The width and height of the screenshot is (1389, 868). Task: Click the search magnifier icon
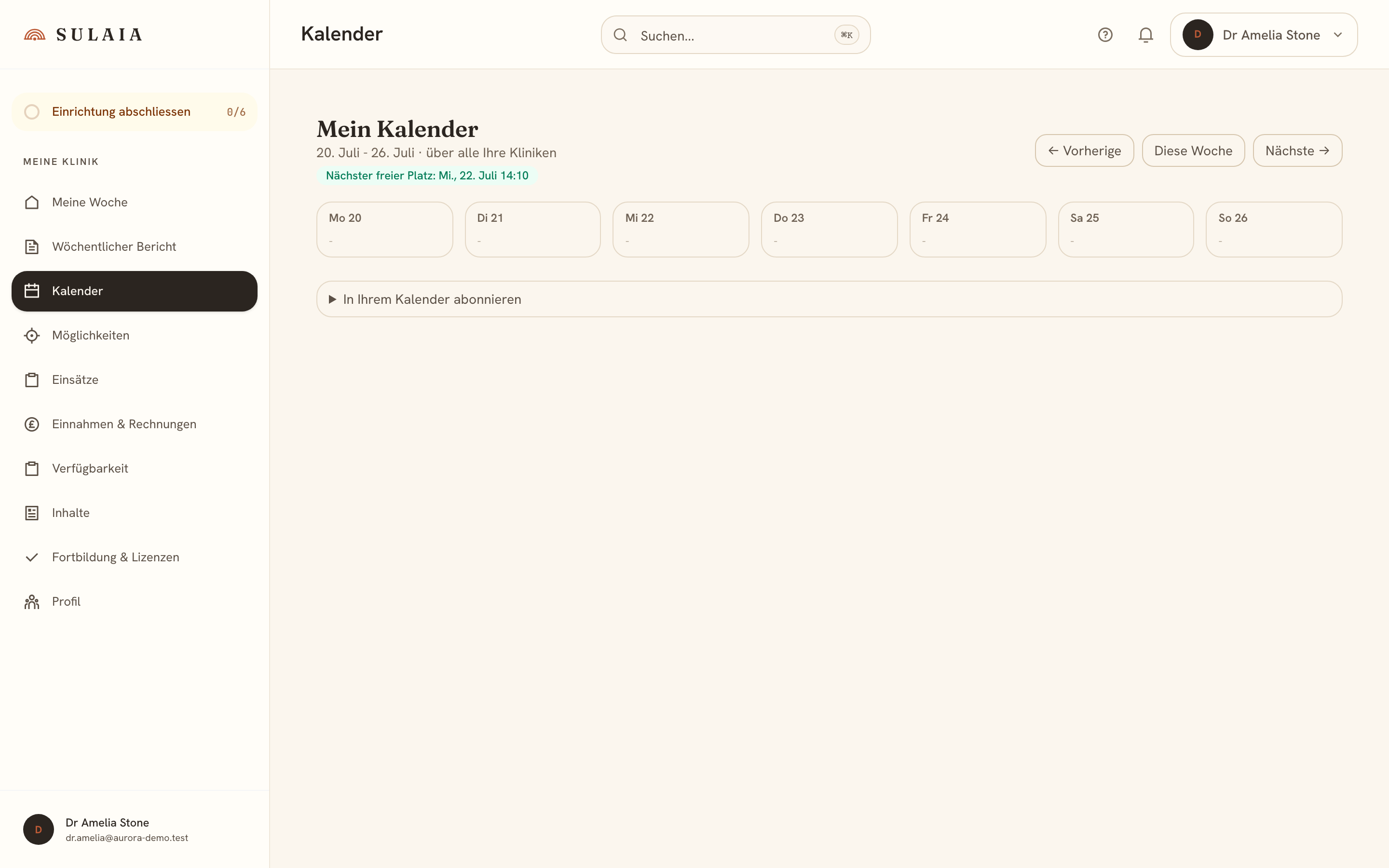[620, 35]
